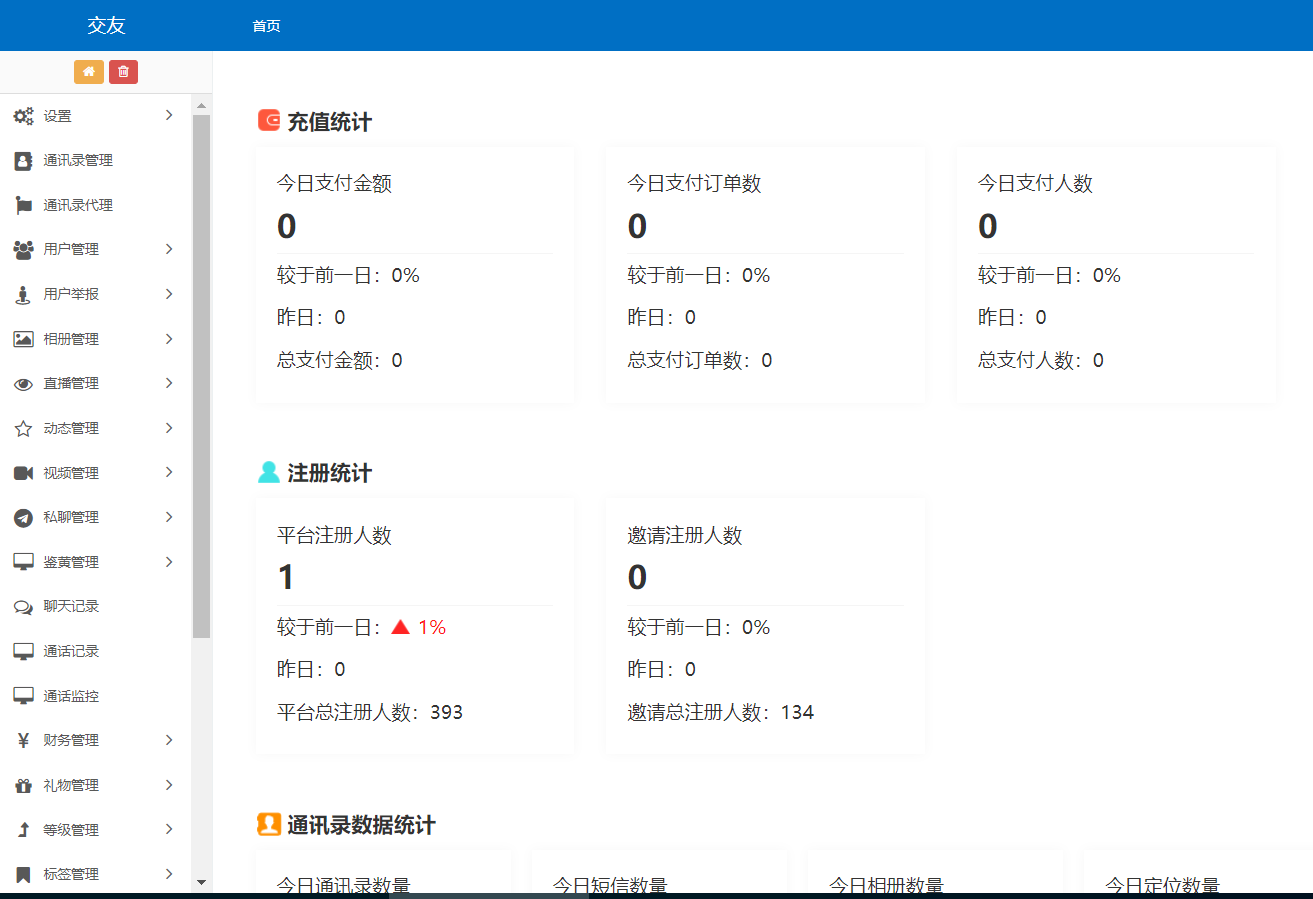
Task: Click the sidebar scrollbar down arrow
Action: click(x=201, y=882)
